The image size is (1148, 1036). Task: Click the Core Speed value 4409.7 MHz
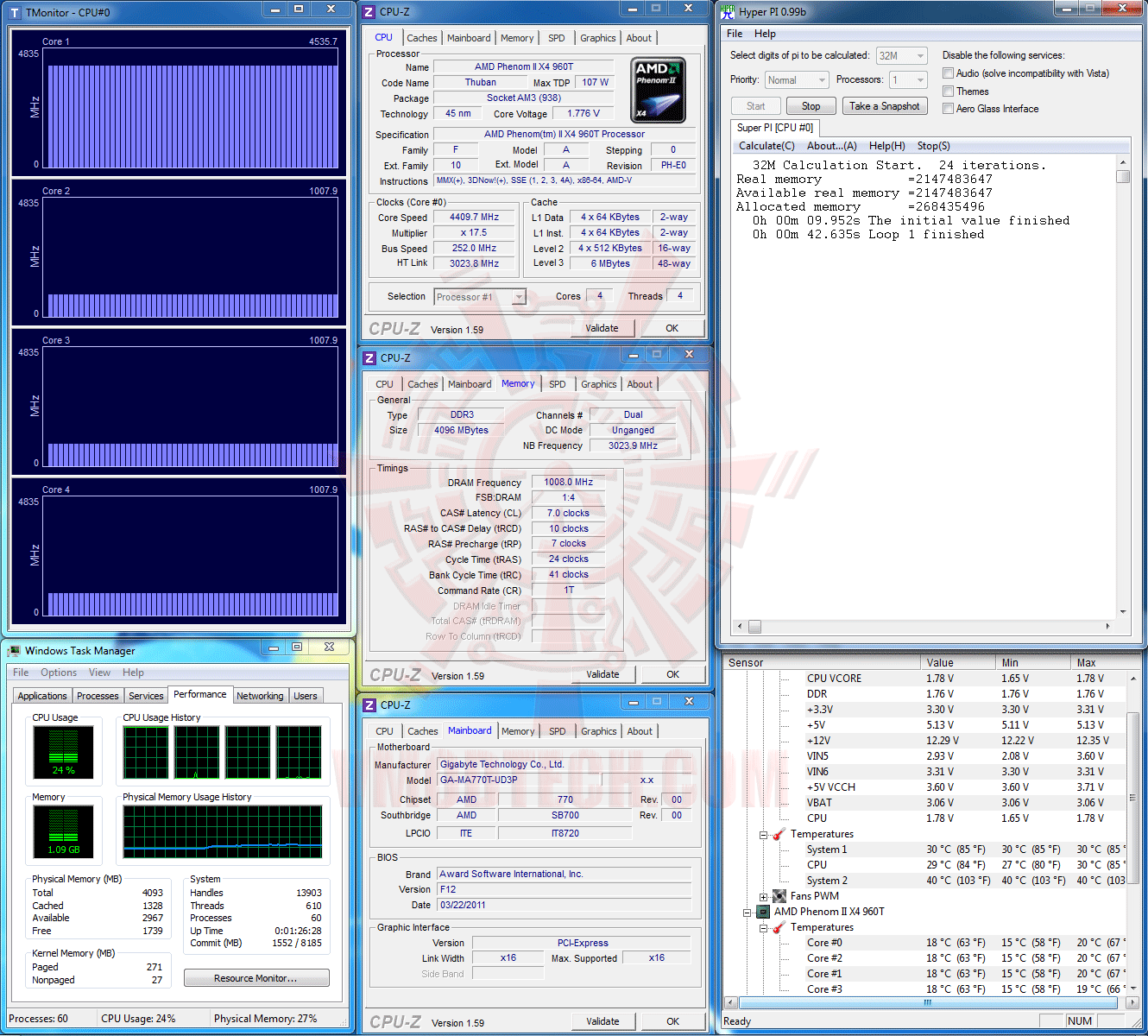(474, 218)
